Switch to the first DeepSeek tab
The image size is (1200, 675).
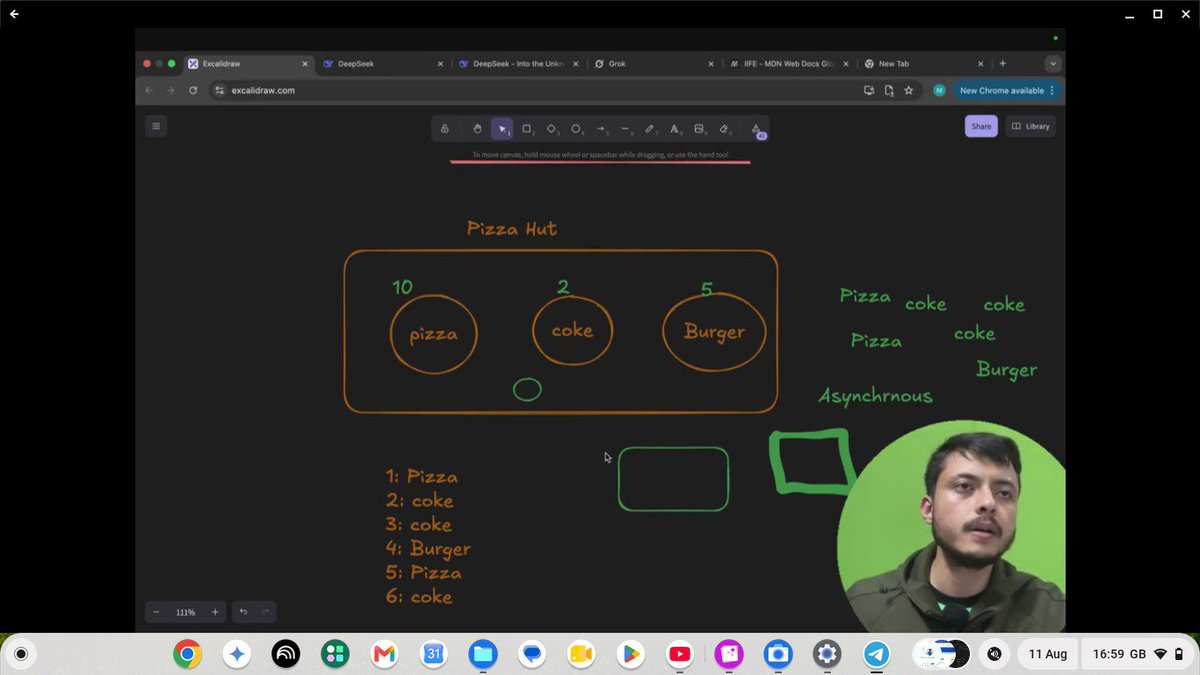point(384,63)
